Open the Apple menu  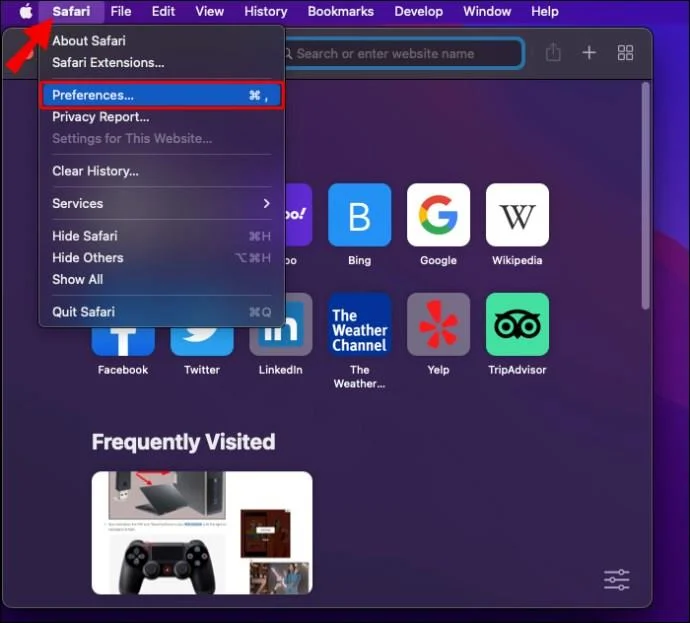[x=26, y=11]
